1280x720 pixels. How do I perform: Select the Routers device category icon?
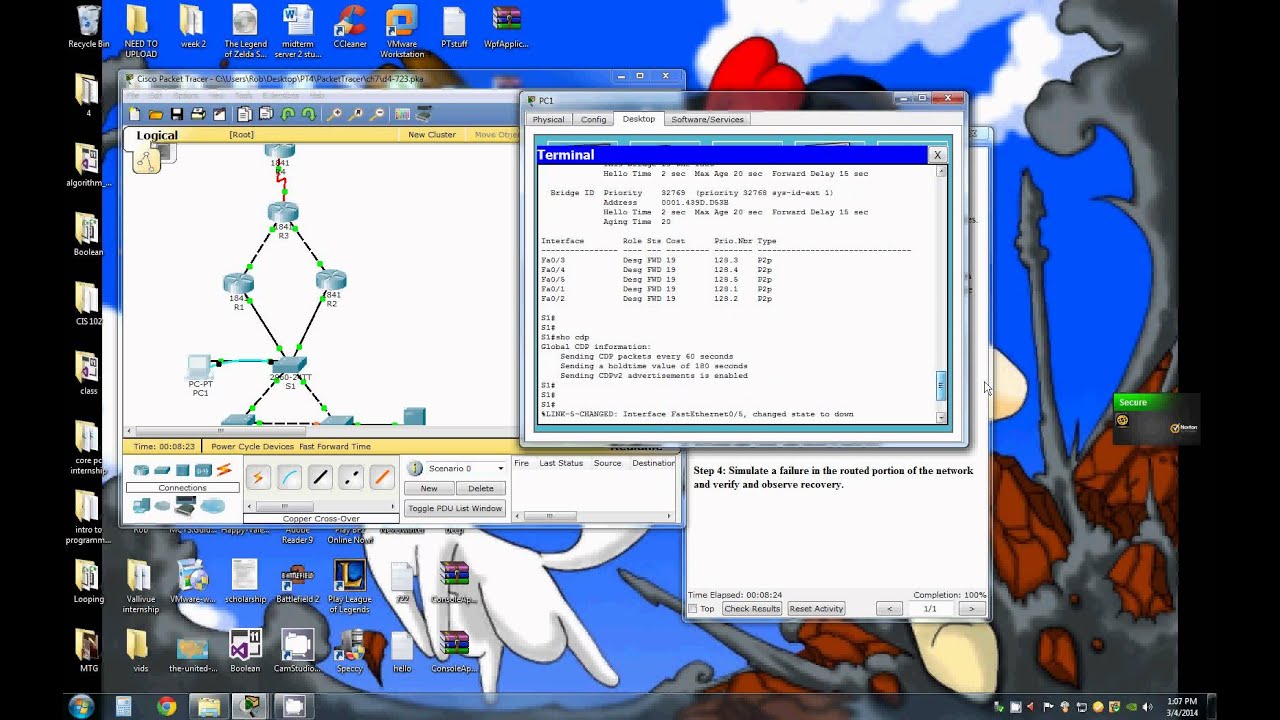point(141,470)
